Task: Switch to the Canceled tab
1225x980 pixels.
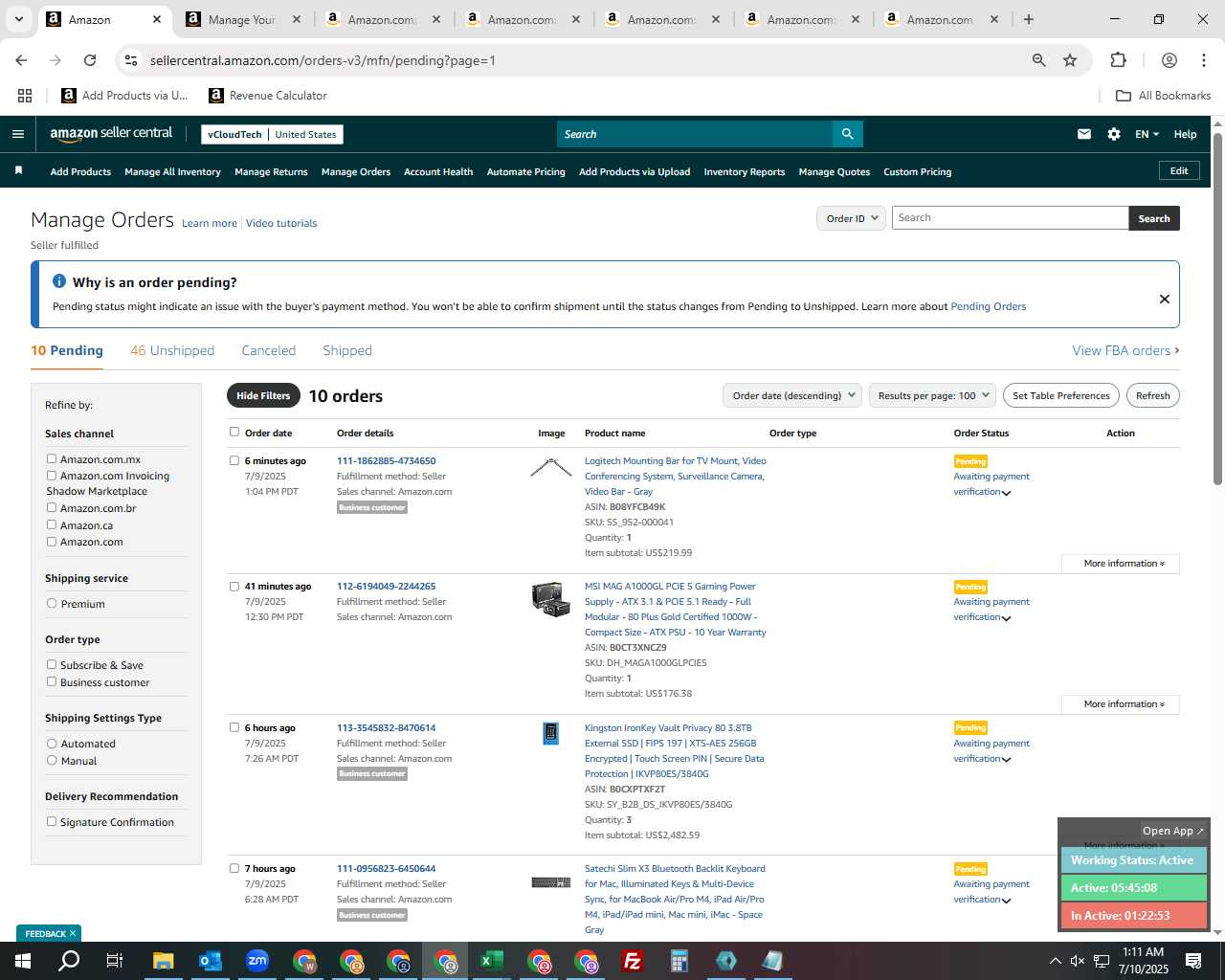Action: pyautogui.click(x=269, y=350)
